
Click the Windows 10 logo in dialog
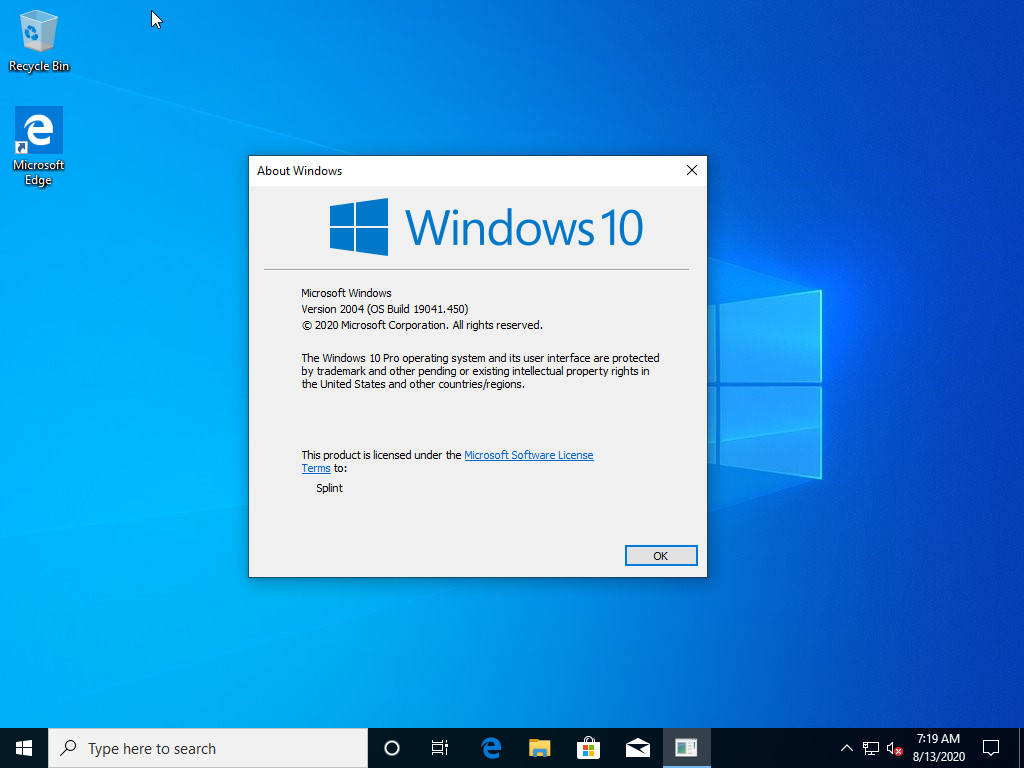487,227
